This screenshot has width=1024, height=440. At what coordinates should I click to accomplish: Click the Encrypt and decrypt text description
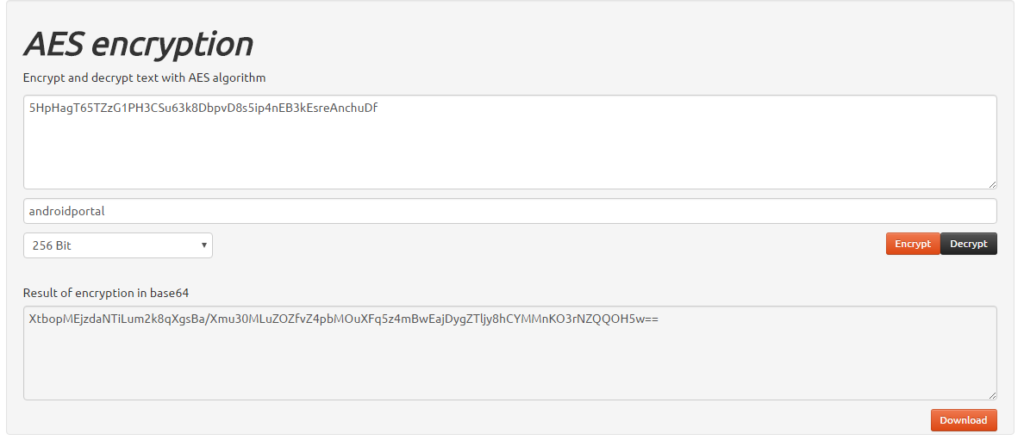(144, 77)
